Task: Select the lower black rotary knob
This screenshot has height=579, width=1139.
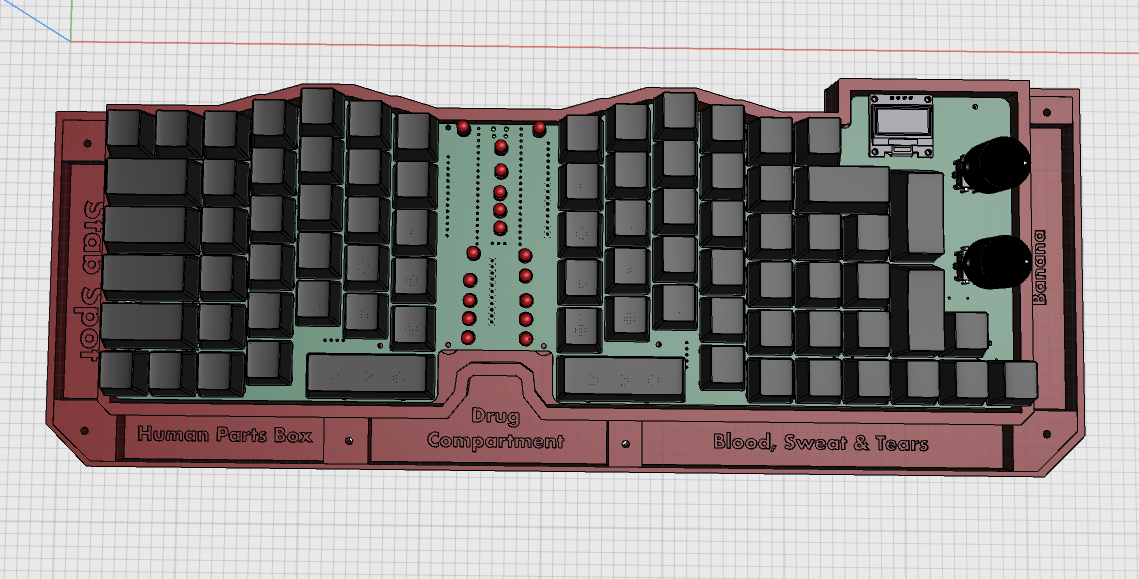Action: [996, 262]
